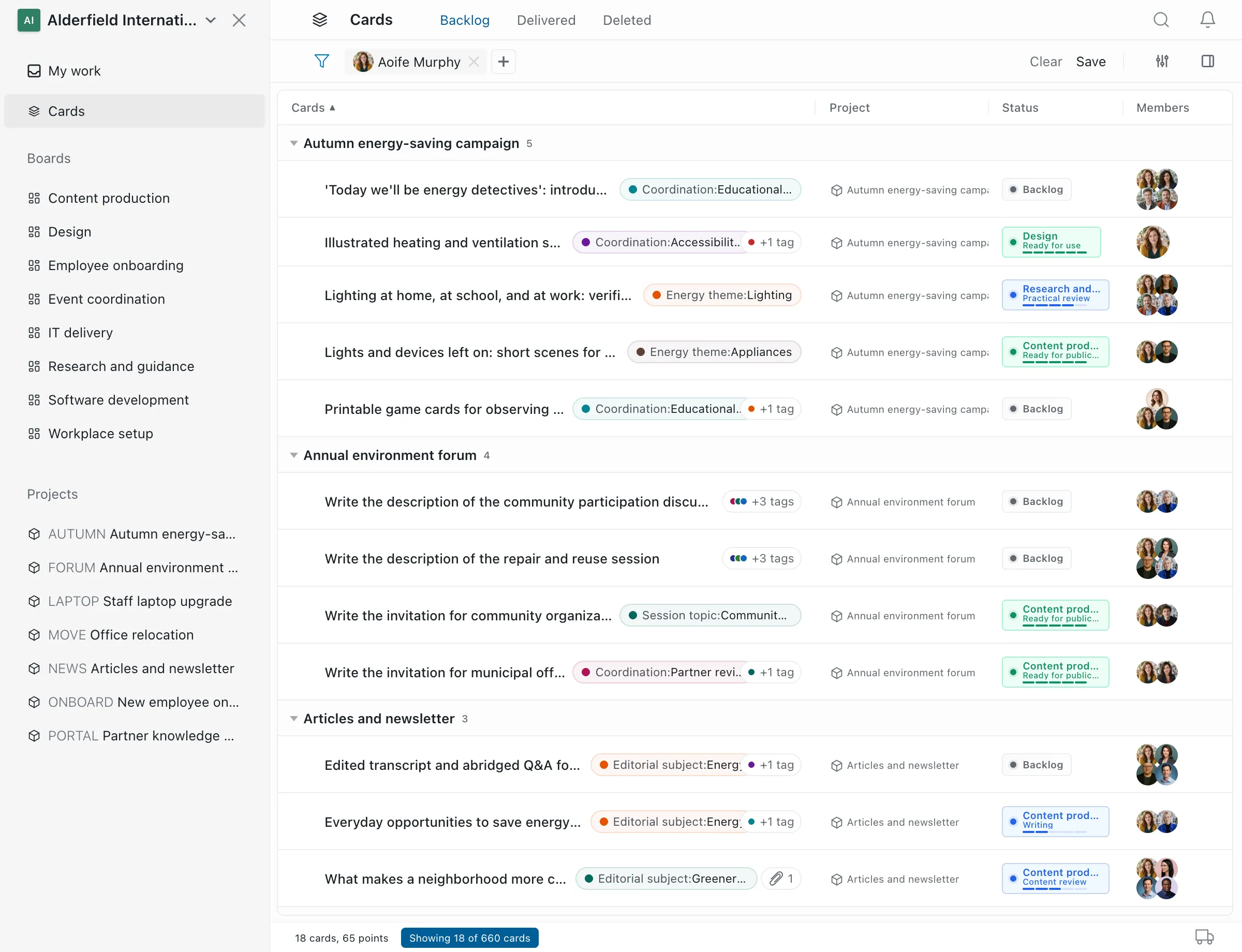Collapse Articles and newsletter group
The height and width of the screenshot is (952, 1242).
293,719
